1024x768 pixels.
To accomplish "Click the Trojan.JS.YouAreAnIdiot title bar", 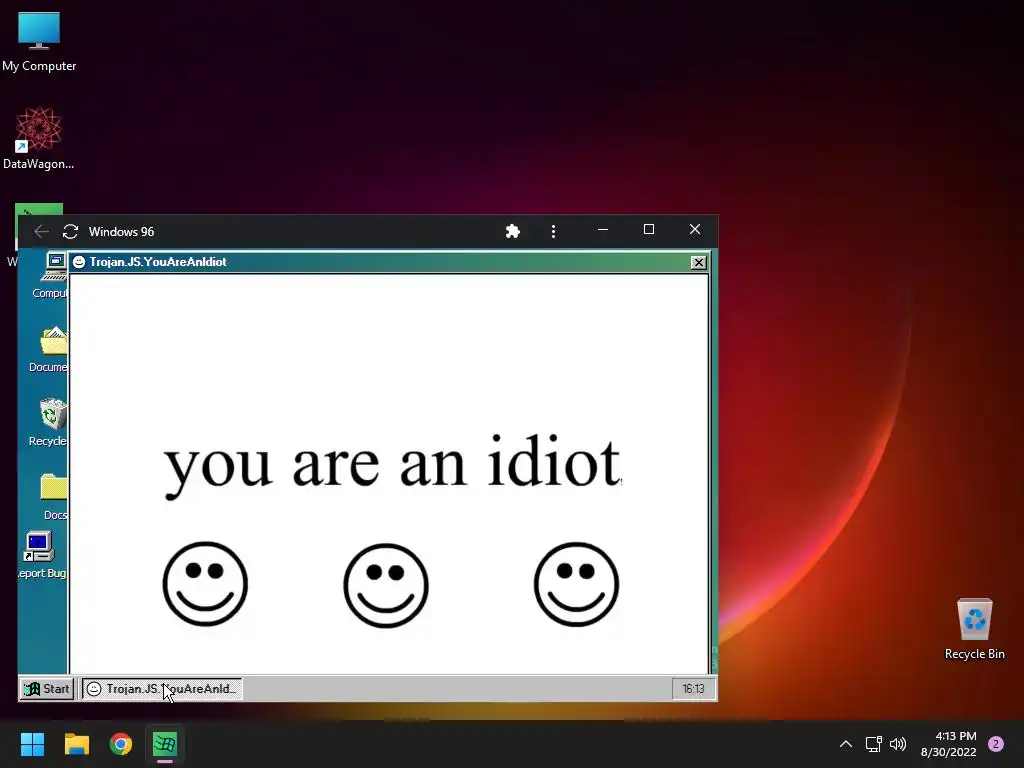I will [x=389, y=262].
